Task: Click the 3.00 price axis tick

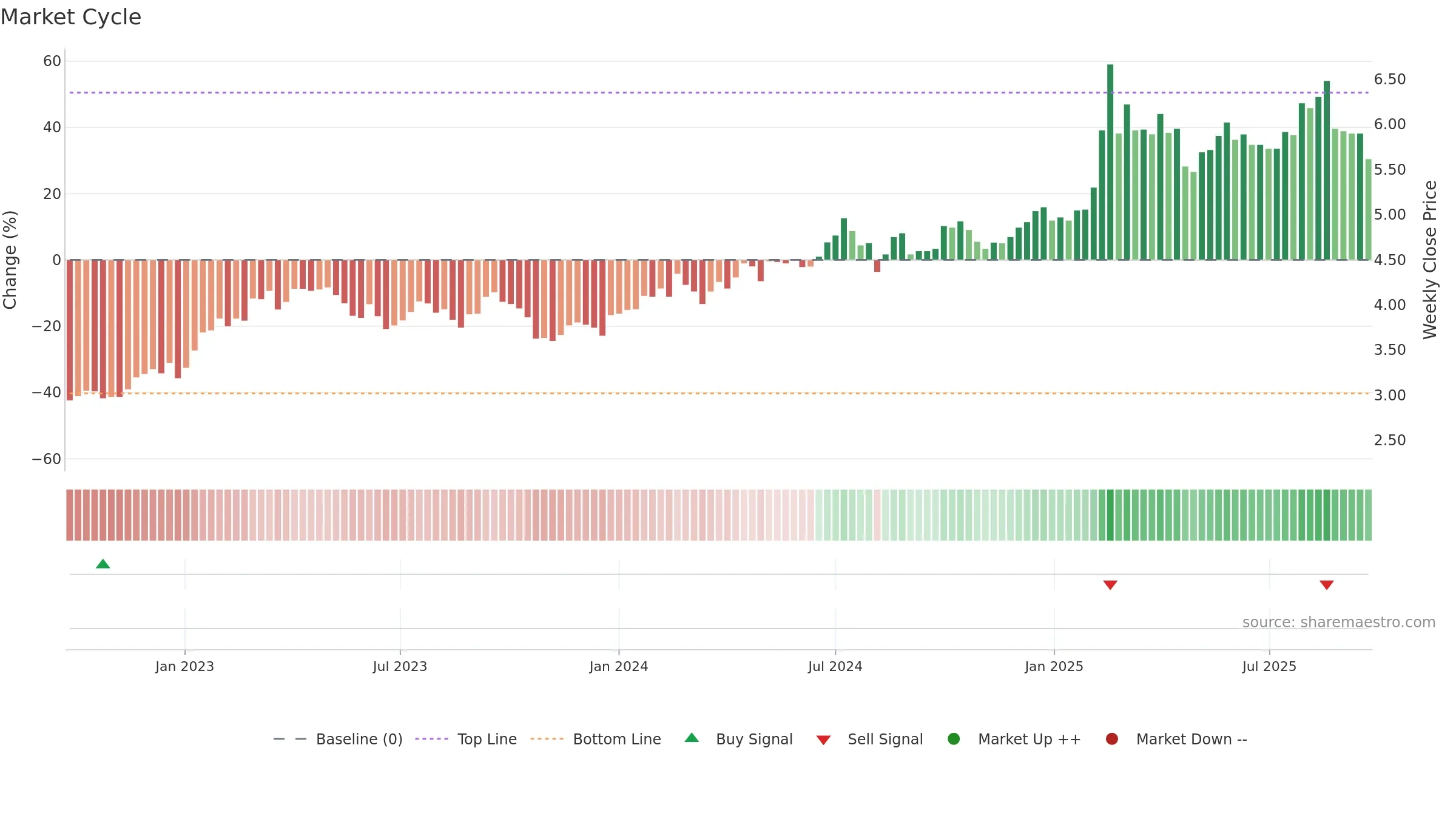Action: (1390, 396)
